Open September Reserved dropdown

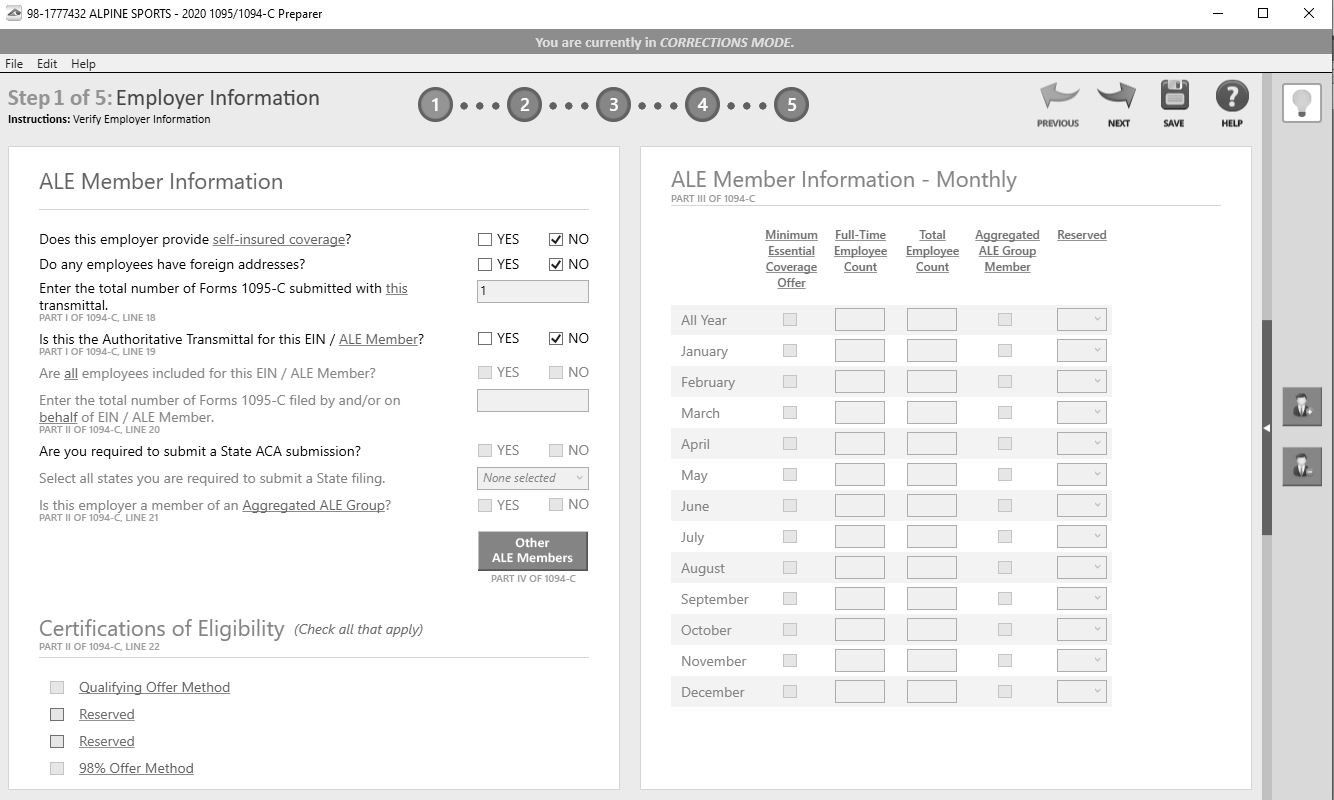pyautogui.click(x=1082, y=598)
